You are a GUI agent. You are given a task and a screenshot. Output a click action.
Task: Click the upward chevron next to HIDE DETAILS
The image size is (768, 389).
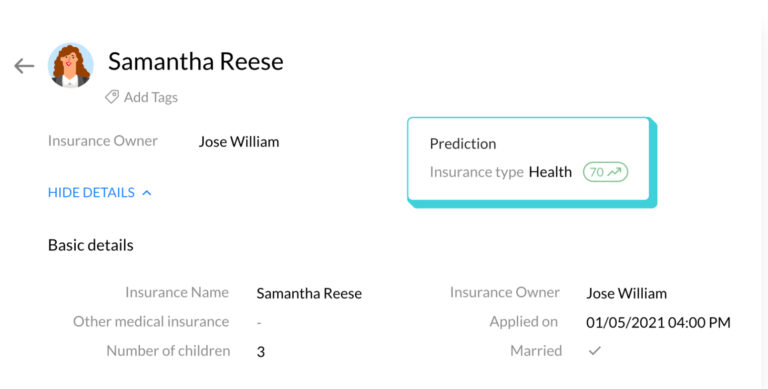[146, 193]
